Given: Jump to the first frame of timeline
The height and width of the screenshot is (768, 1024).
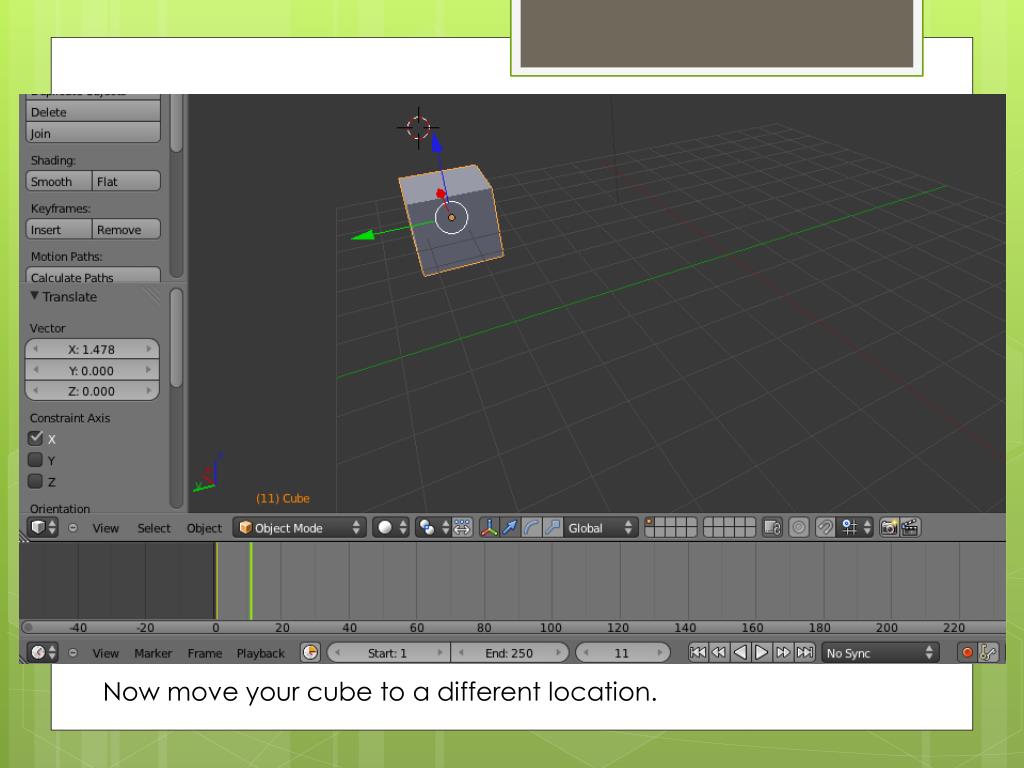Looking at the screenshot, I should [699, 653].
